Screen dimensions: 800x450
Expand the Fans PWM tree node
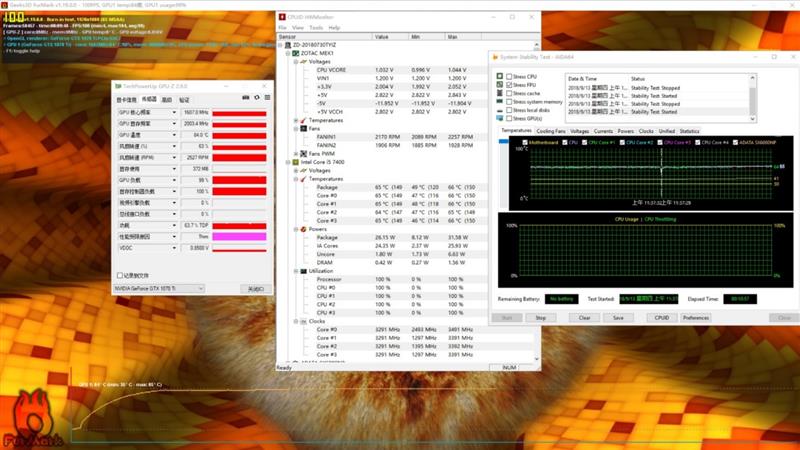tap(296, 154)
